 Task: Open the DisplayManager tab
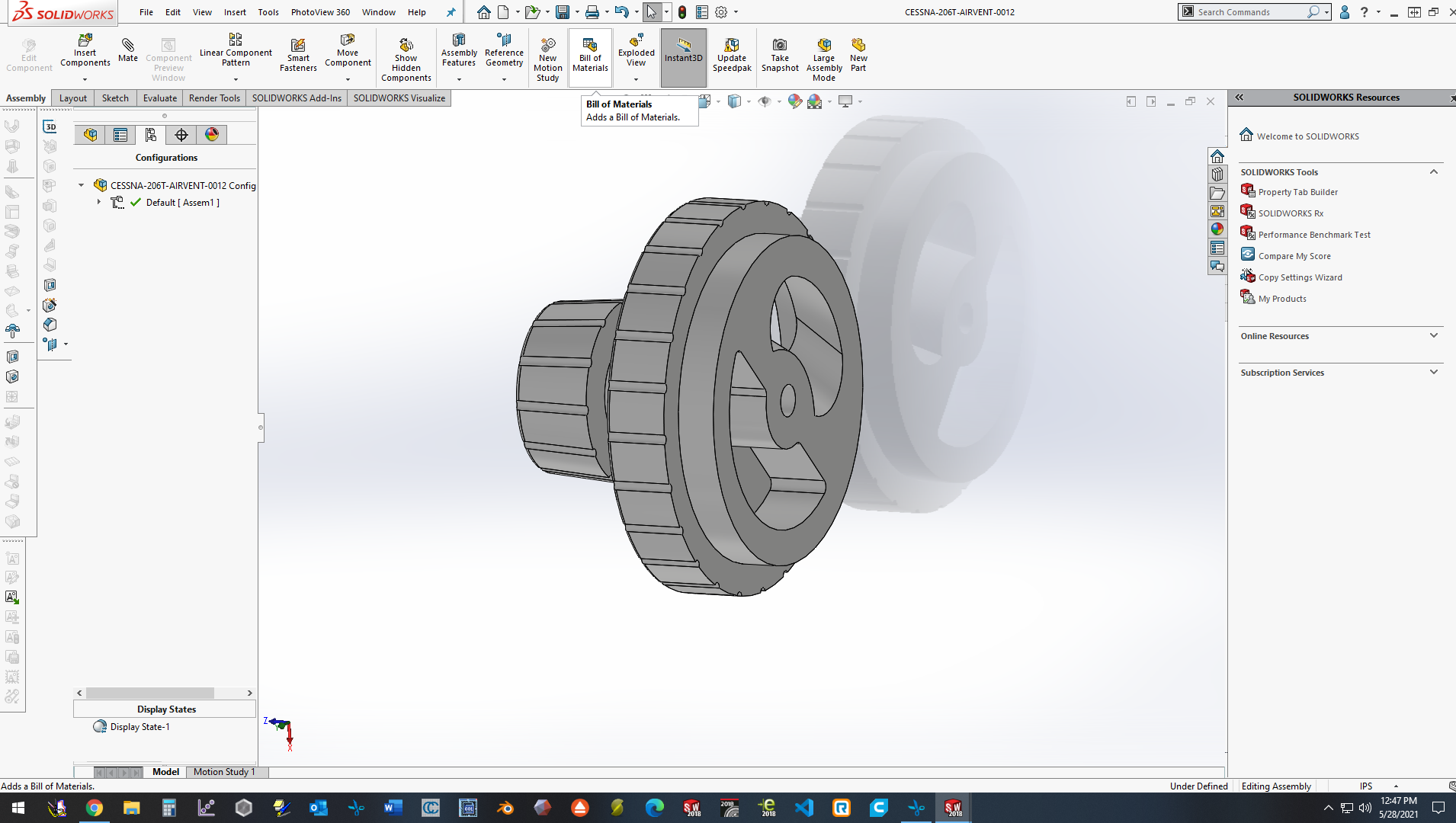212,135
